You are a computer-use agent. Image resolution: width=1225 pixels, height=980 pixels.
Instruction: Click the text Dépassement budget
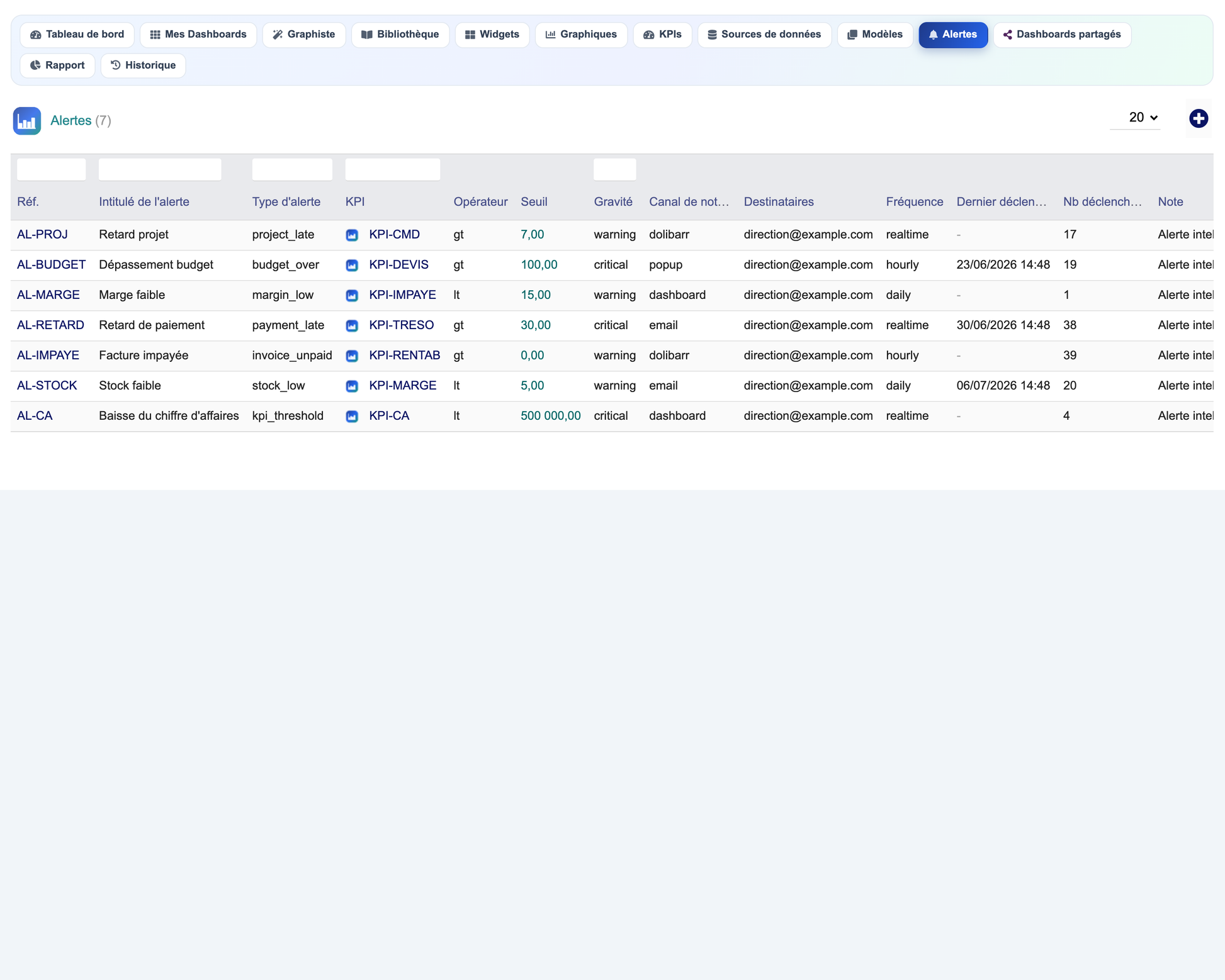[156, 265]
